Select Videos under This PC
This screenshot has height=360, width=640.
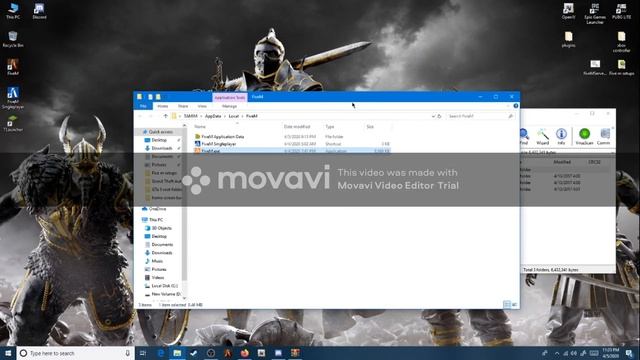click(x=158, y=278)
